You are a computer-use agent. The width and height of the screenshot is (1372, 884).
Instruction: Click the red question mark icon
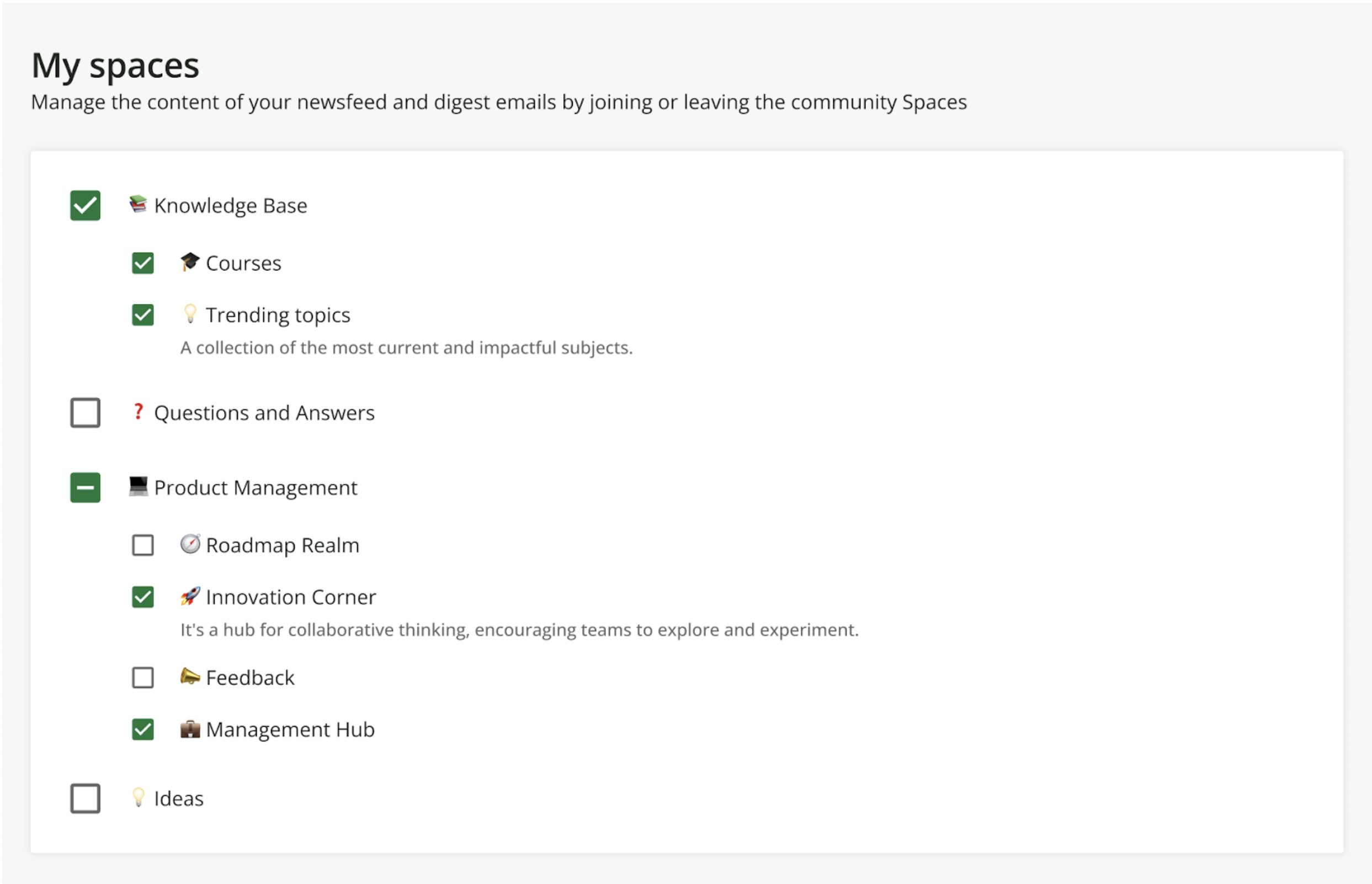(x=138, y=412)
